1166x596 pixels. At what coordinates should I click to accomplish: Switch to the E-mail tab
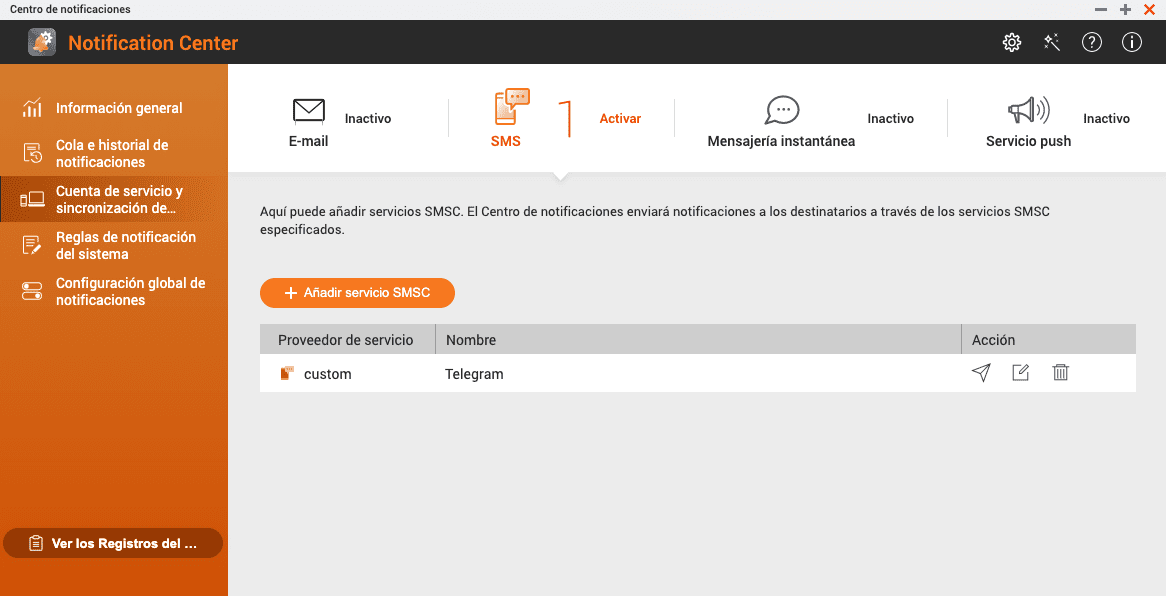pos(309,141)
